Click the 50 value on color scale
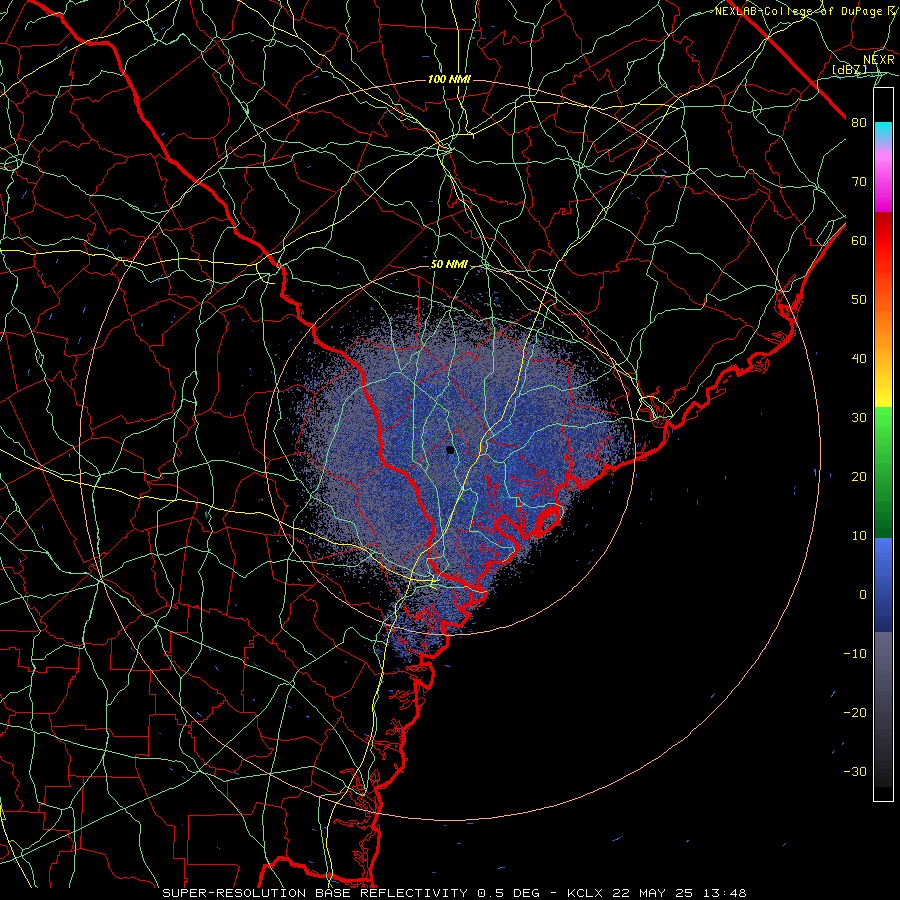Viewport: 900px width, 900px height. (859, 300)
